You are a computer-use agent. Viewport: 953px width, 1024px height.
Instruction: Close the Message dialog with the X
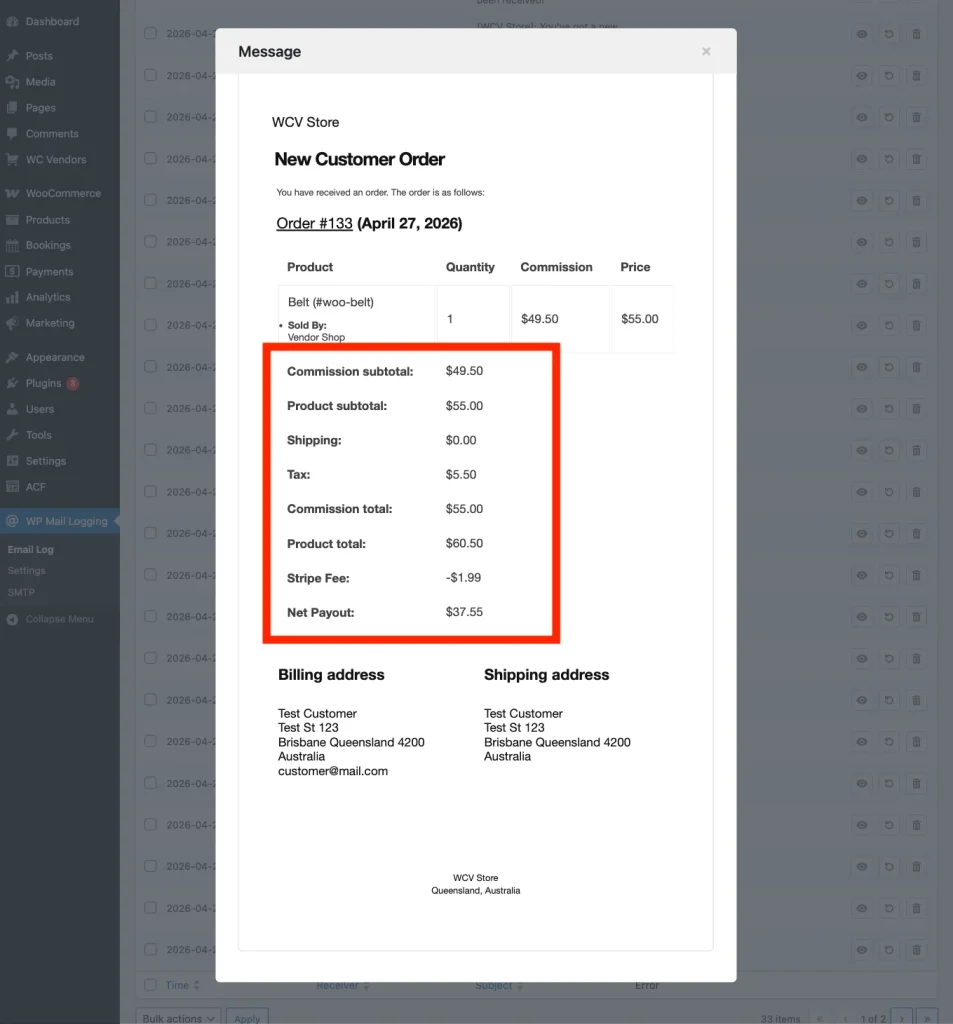(x=706, y=52)
